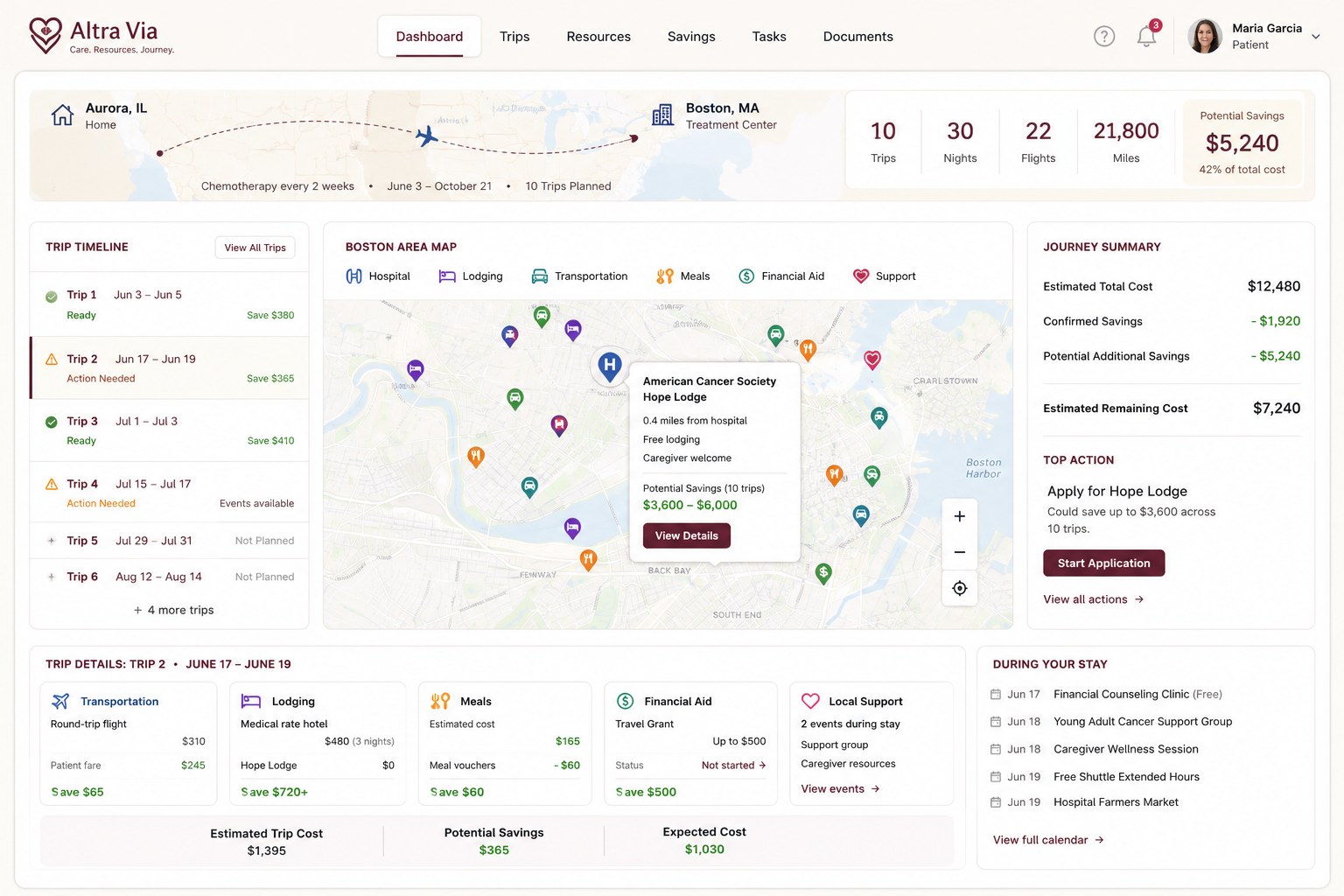Select Trip 1 Jun 3 – Jun 5
The image size is (1344, 896).
point(170,304)
